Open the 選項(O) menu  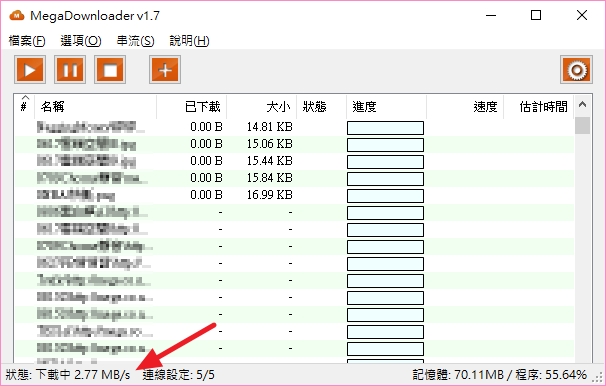pos(81,41)
